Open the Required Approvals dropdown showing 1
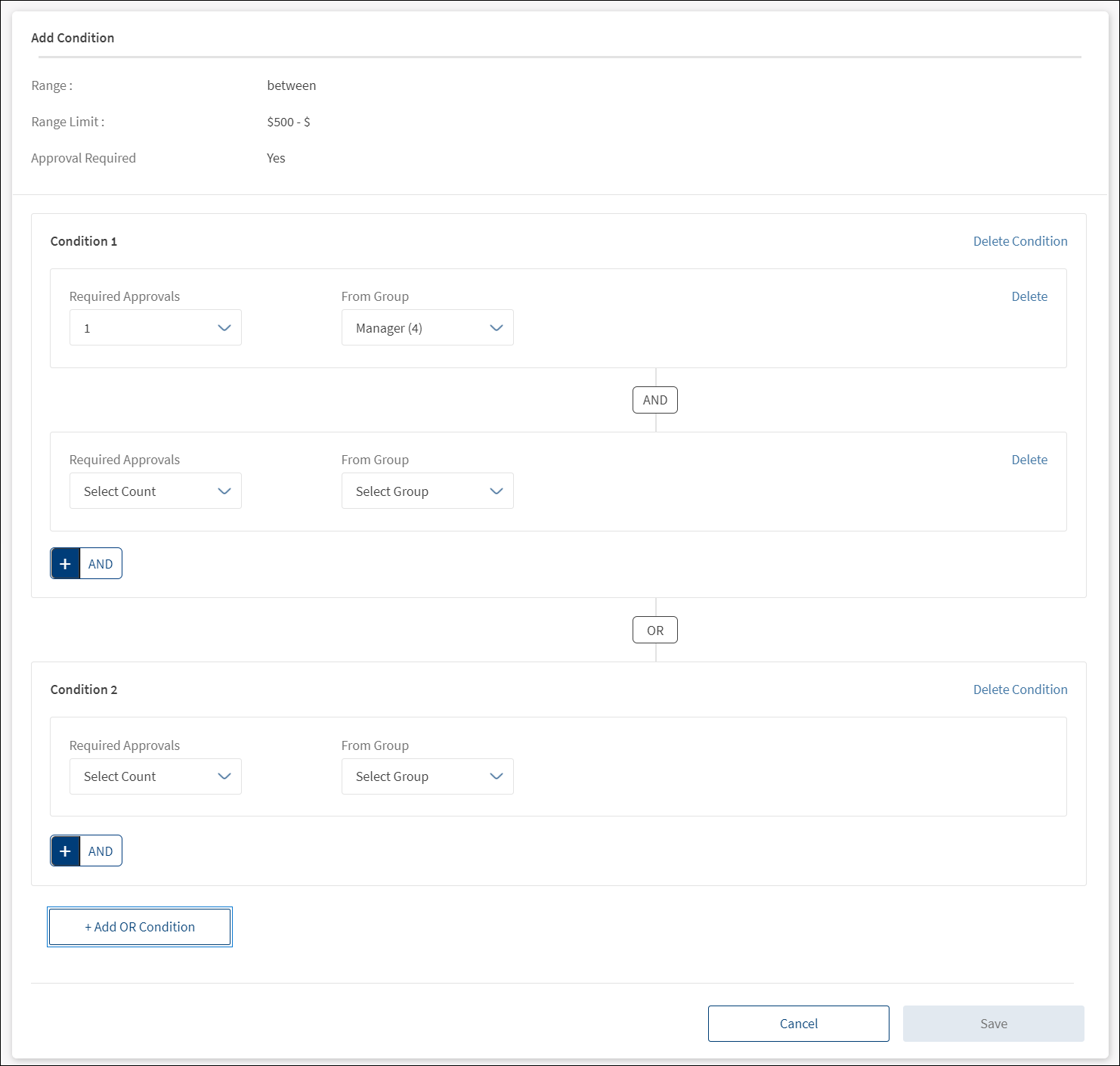 tap(155, 328)
